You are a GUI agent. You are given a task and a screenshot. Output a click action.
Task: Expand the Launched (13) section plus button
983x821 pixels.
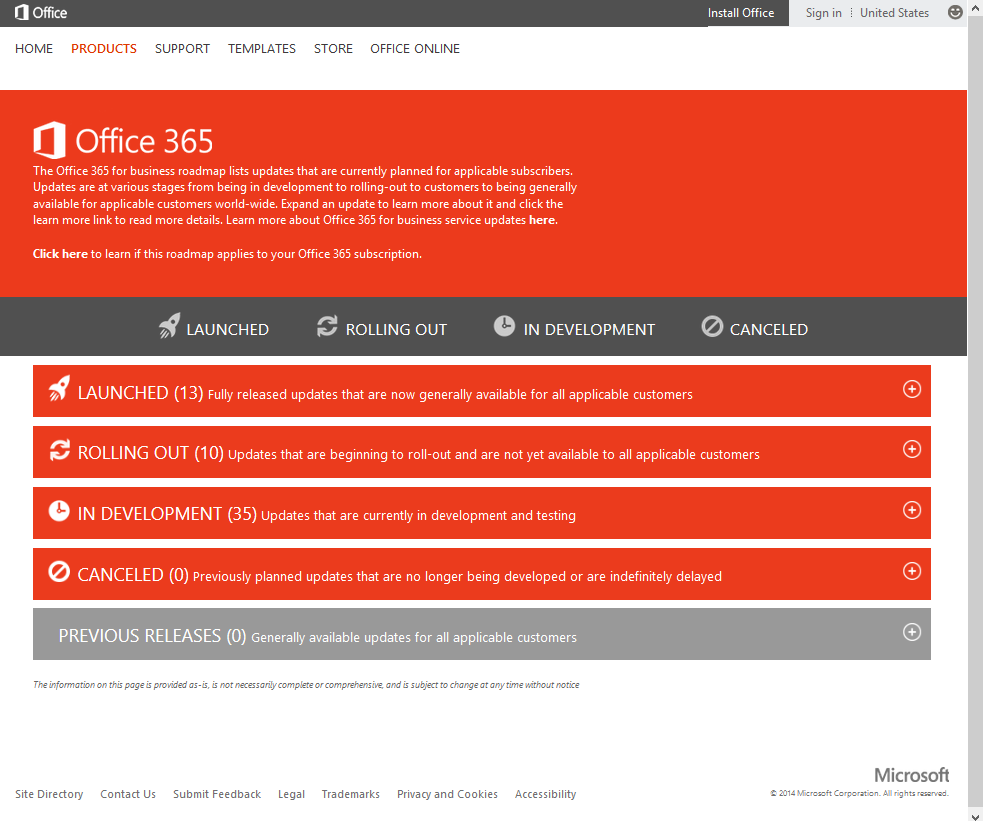(912, 389)
